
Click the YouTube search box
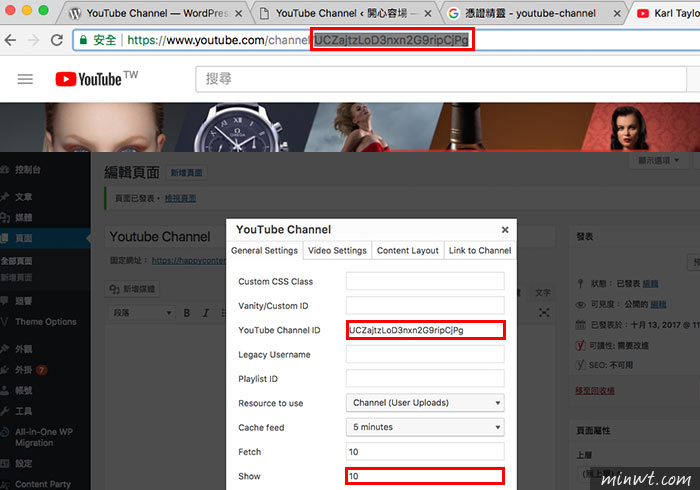pyautogui.click(x=441, y=79)
